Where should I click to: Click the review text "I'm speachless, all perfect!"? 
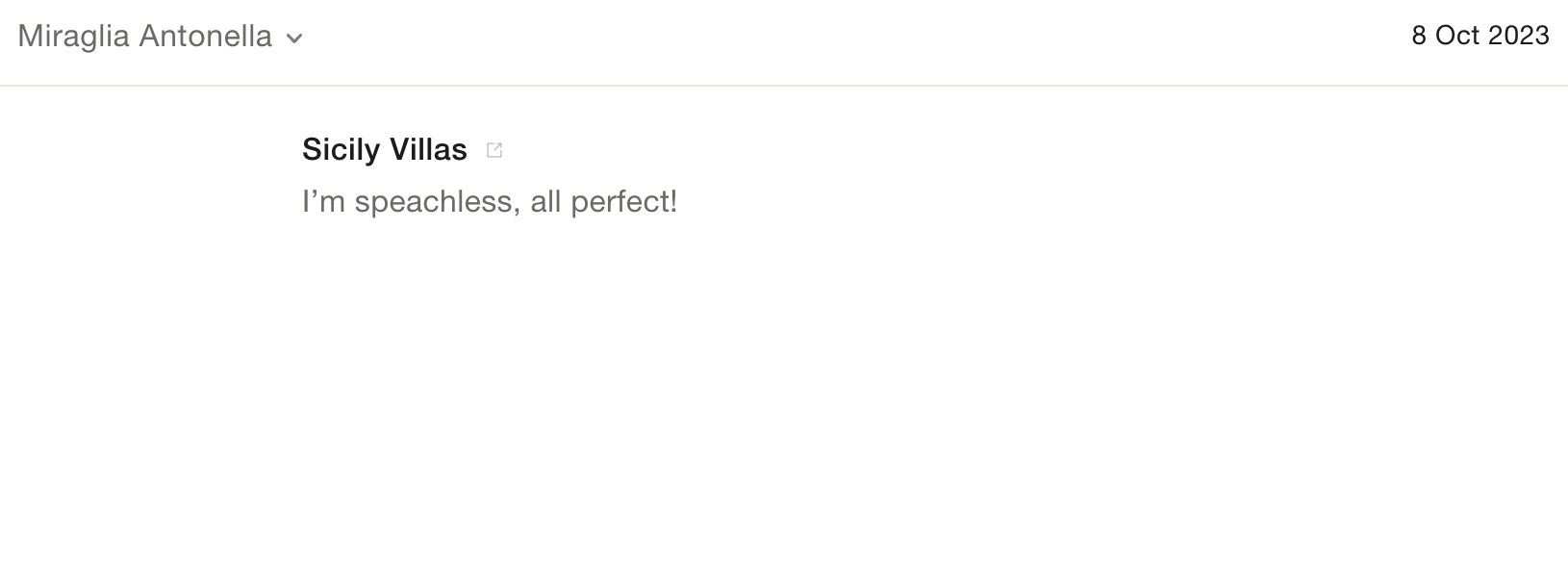(x=490, y=202)
